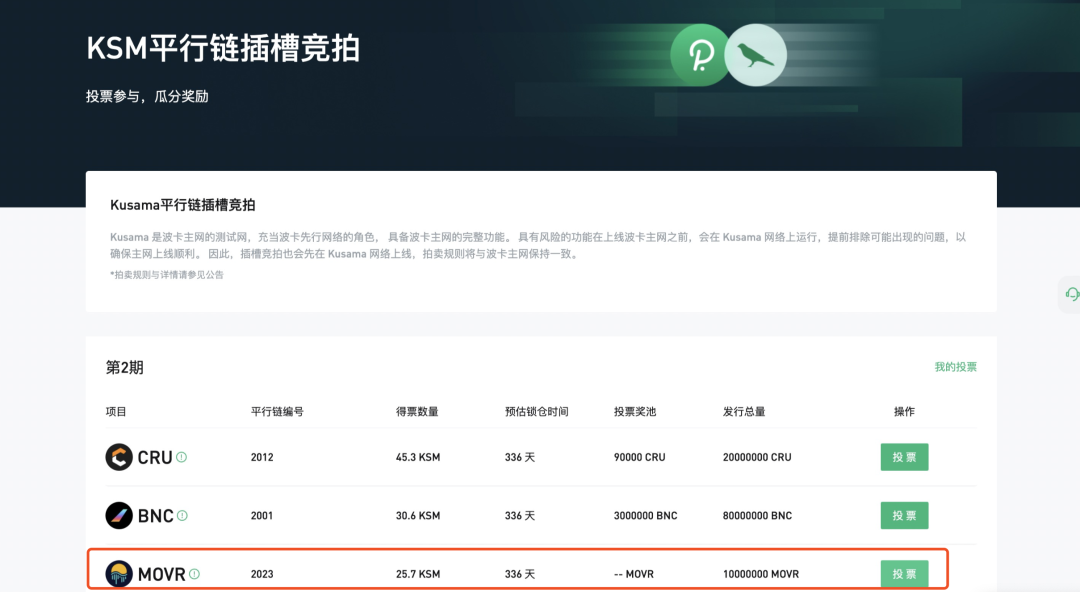This screenshot has height=592, width=1080.
Task: Click the BNC project logo icon
Action: pyautogui.click(x=118, y=516)
